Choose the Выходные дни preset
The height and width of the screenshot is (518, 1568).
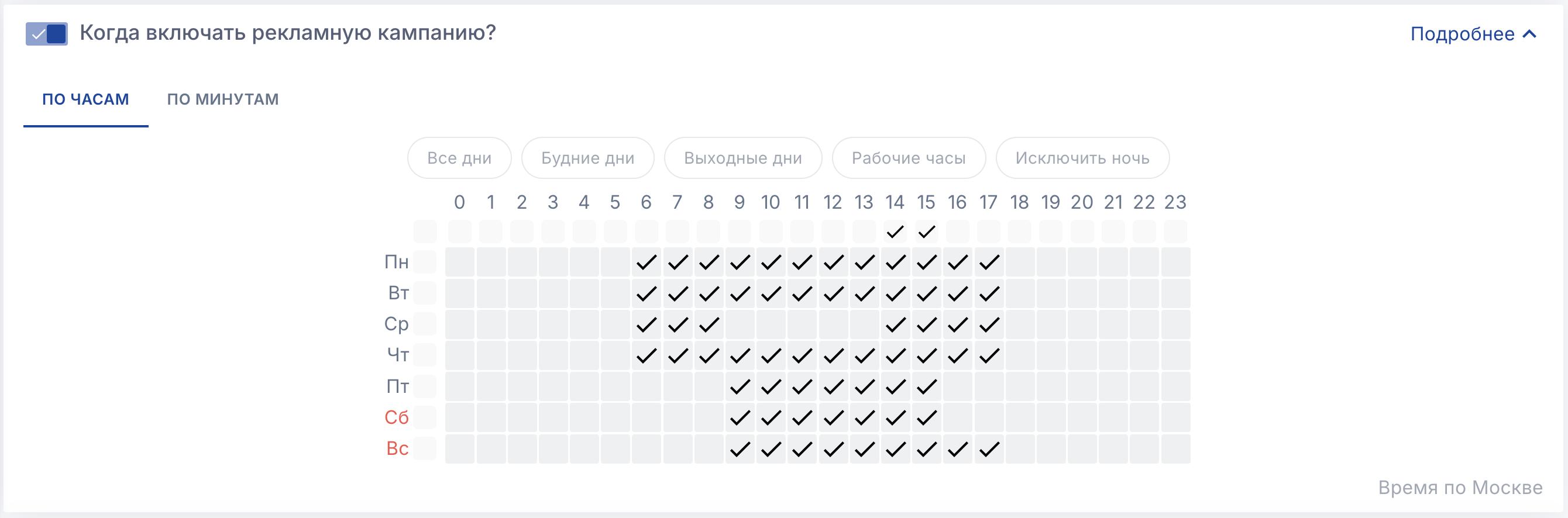742,158
